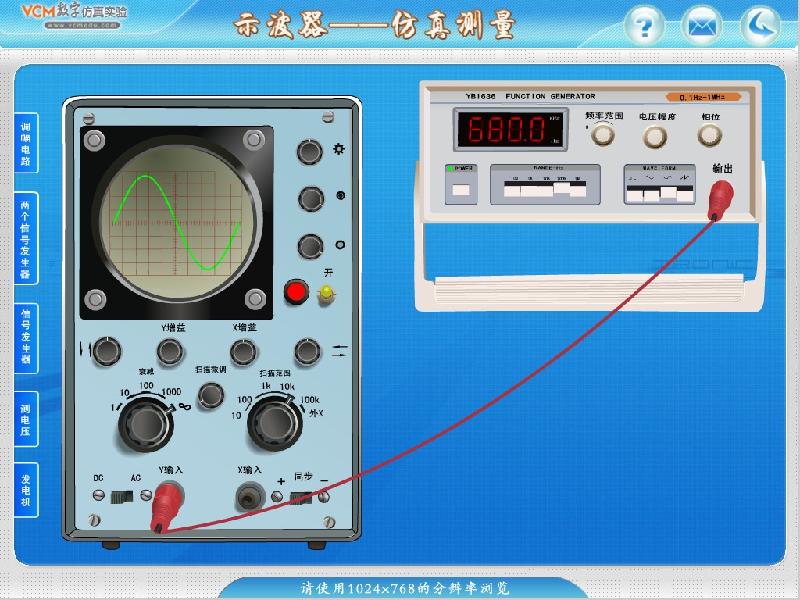
Task: Open the 调电压 side tab
Action: tap(26, 418)
